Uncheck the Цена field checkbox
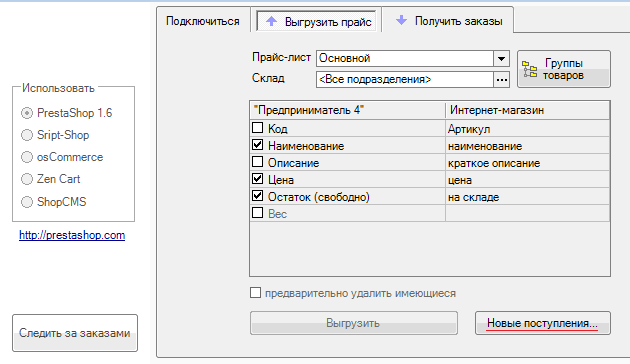 point(258,178)
